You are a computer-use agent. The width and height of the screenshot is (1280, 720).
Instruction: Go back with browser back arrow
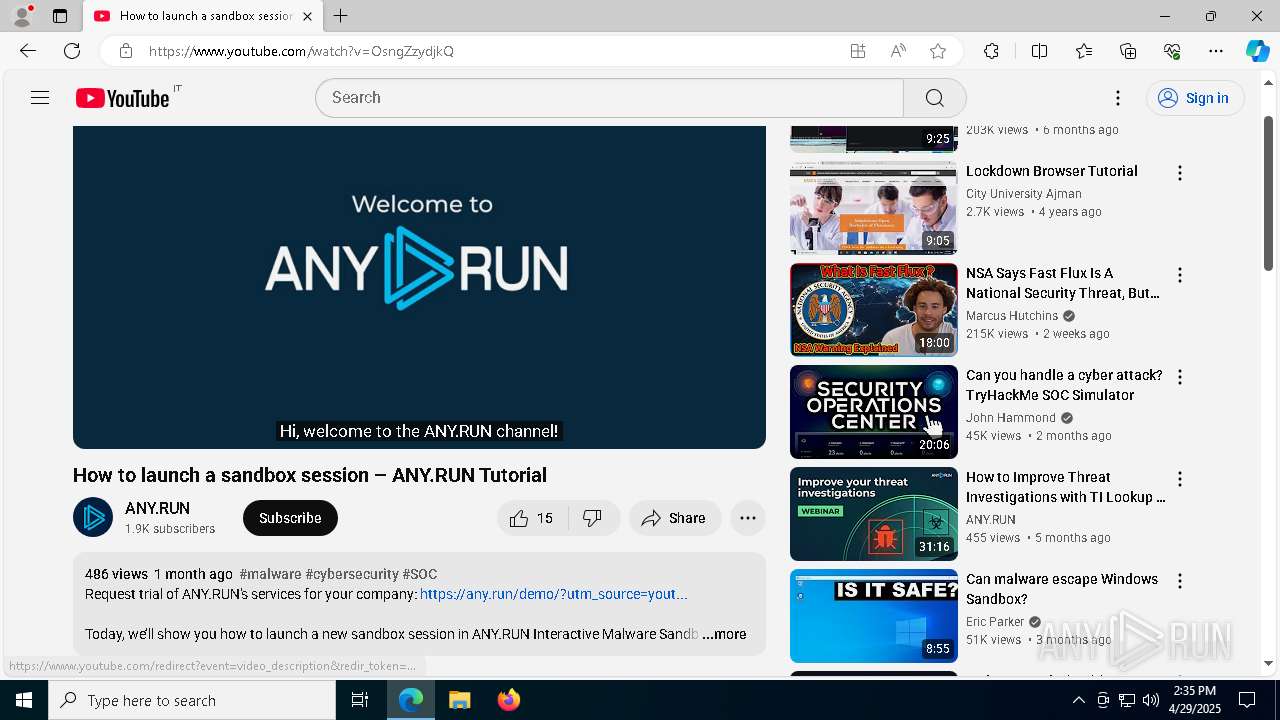[x=28, y=51]
